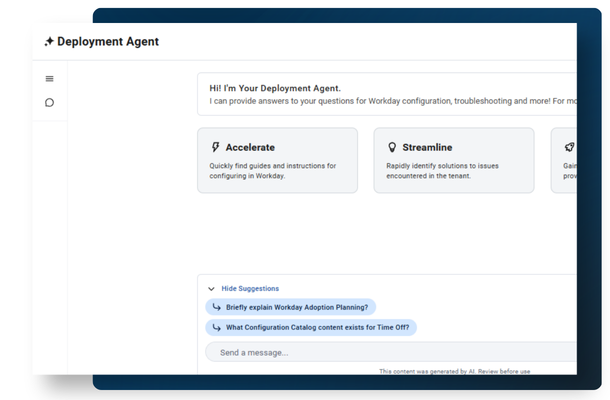Click the 'Hi! I'm Your Deployment Agent.' greeting
Viewport: 610px width, 400px height.
point(275,88)
